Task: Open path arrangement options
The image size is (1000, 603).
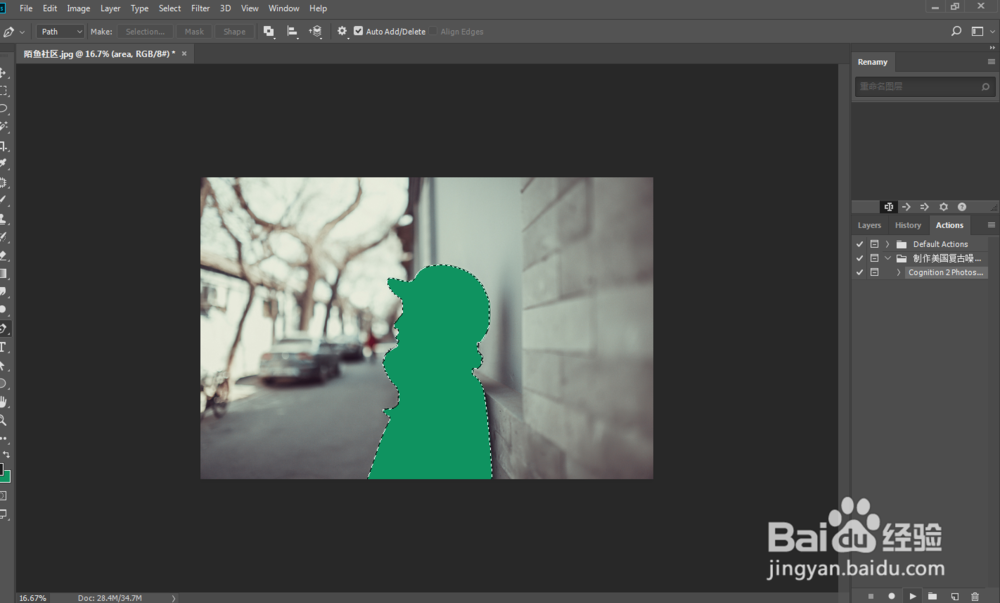Action: [315, 31]
